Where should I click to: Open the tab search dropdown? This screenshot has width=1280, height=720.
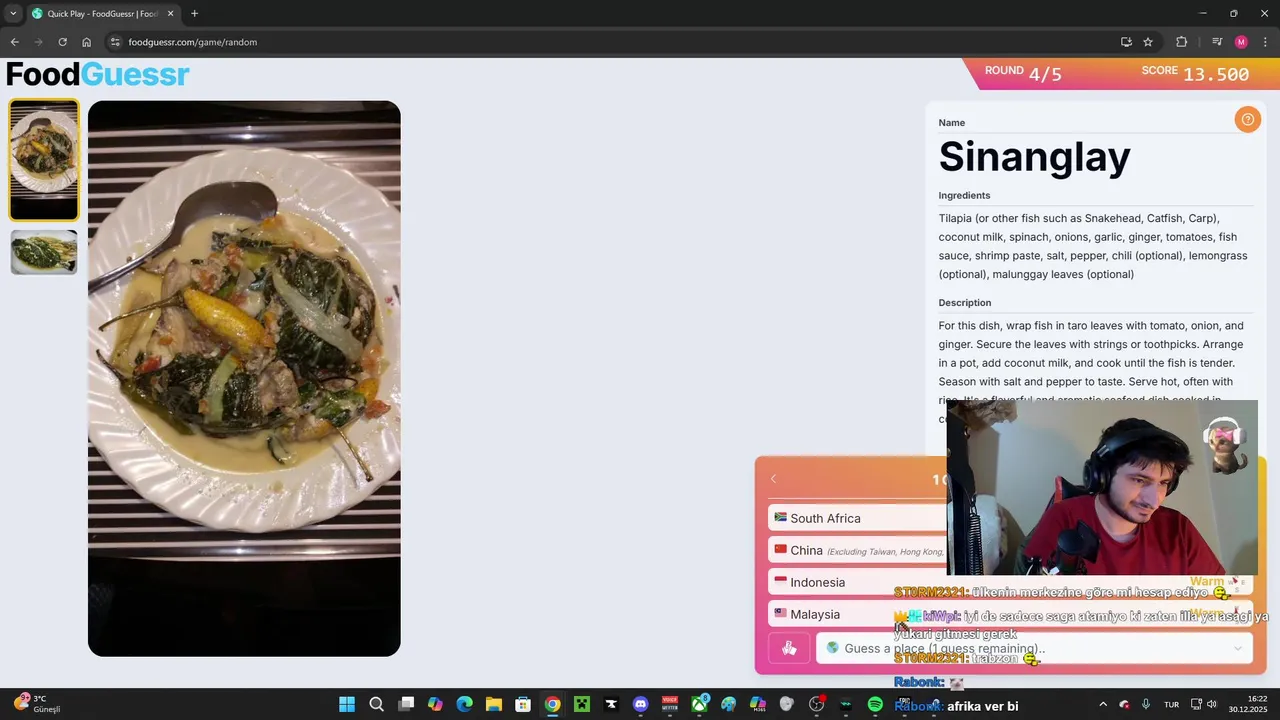12,14
